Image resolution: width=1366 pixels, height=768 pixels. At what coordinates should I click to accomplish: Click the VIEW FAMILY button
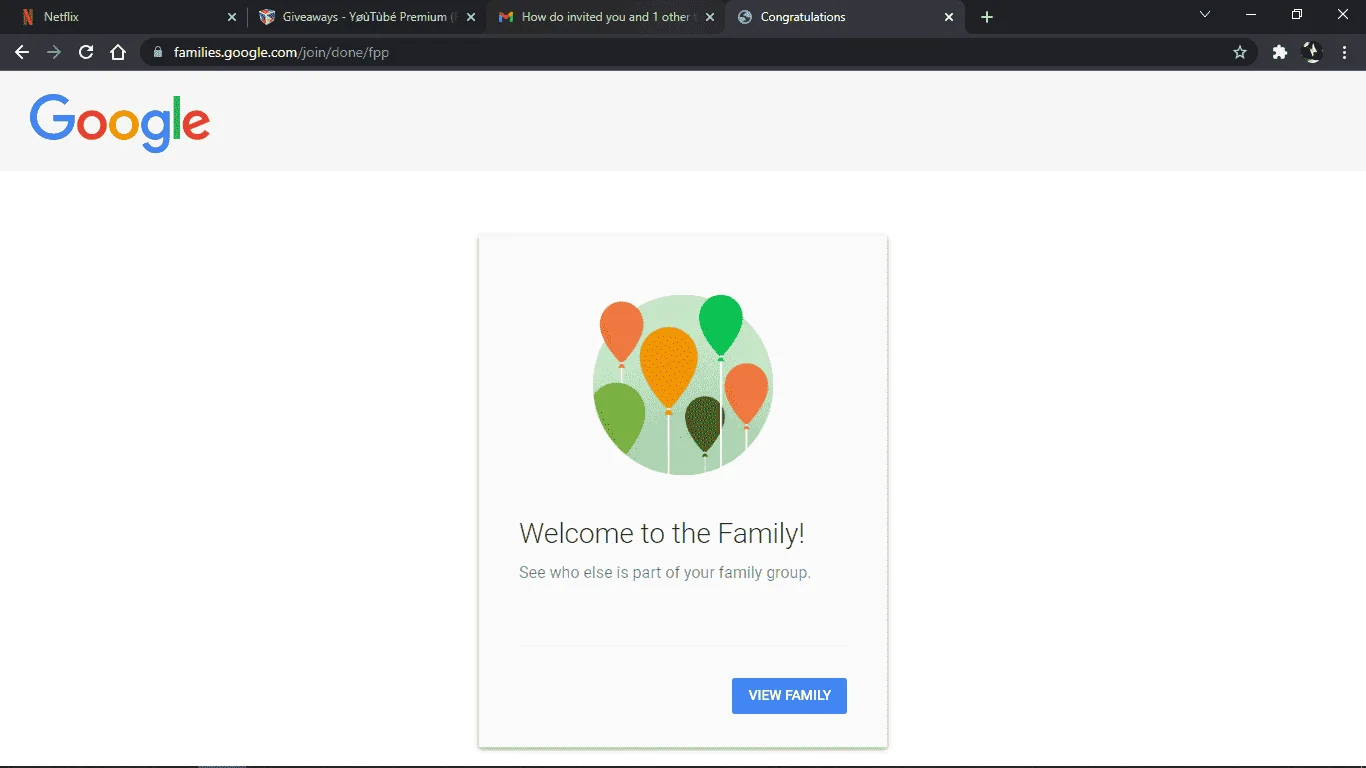pyautogui.click(x=789, y=696)
